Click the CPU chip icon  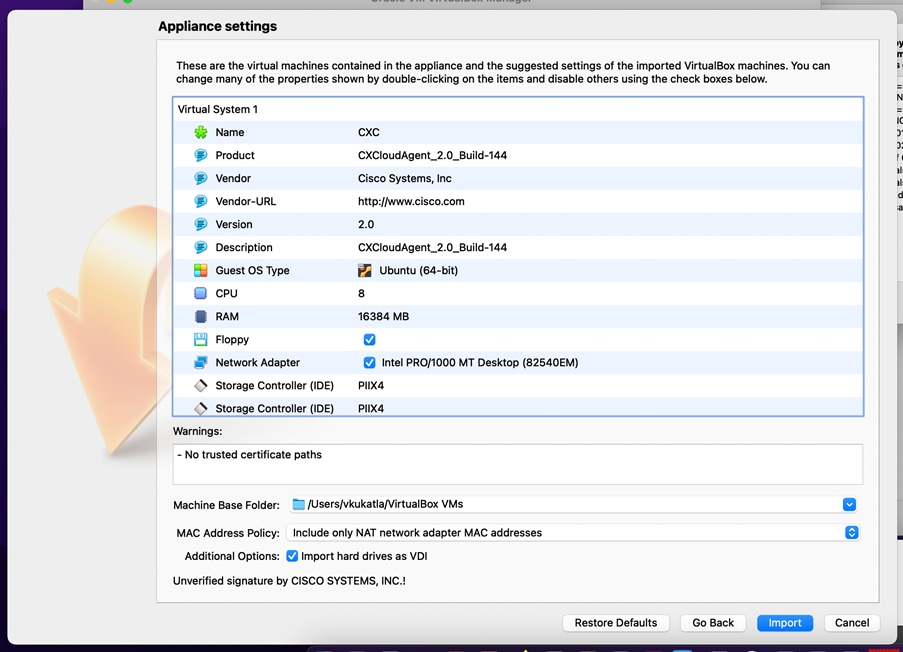(x=200, y=294)
